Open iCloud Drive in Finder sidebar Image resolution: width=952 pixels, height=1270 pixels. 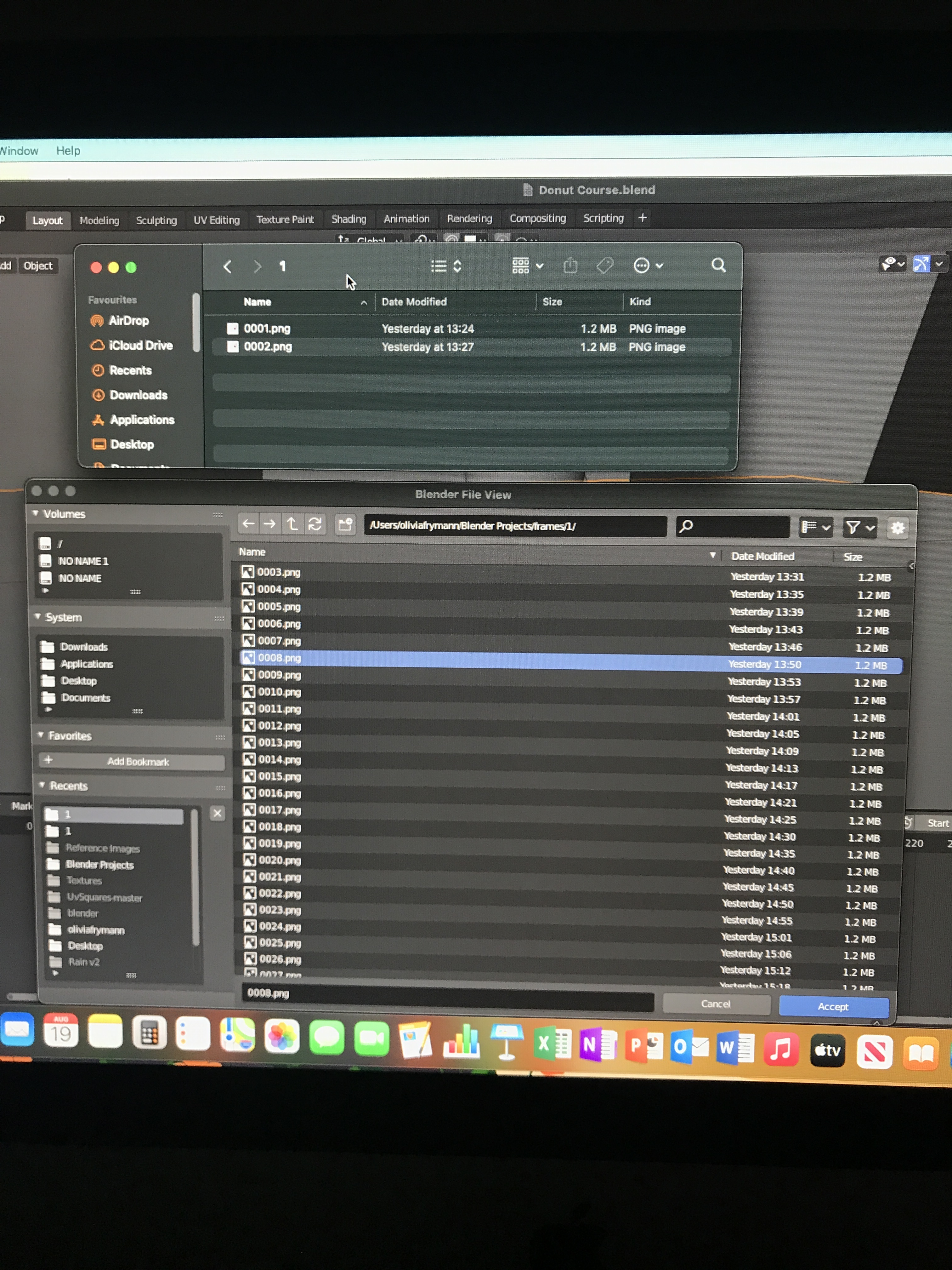pyautogui.click(x=131, y=345)
